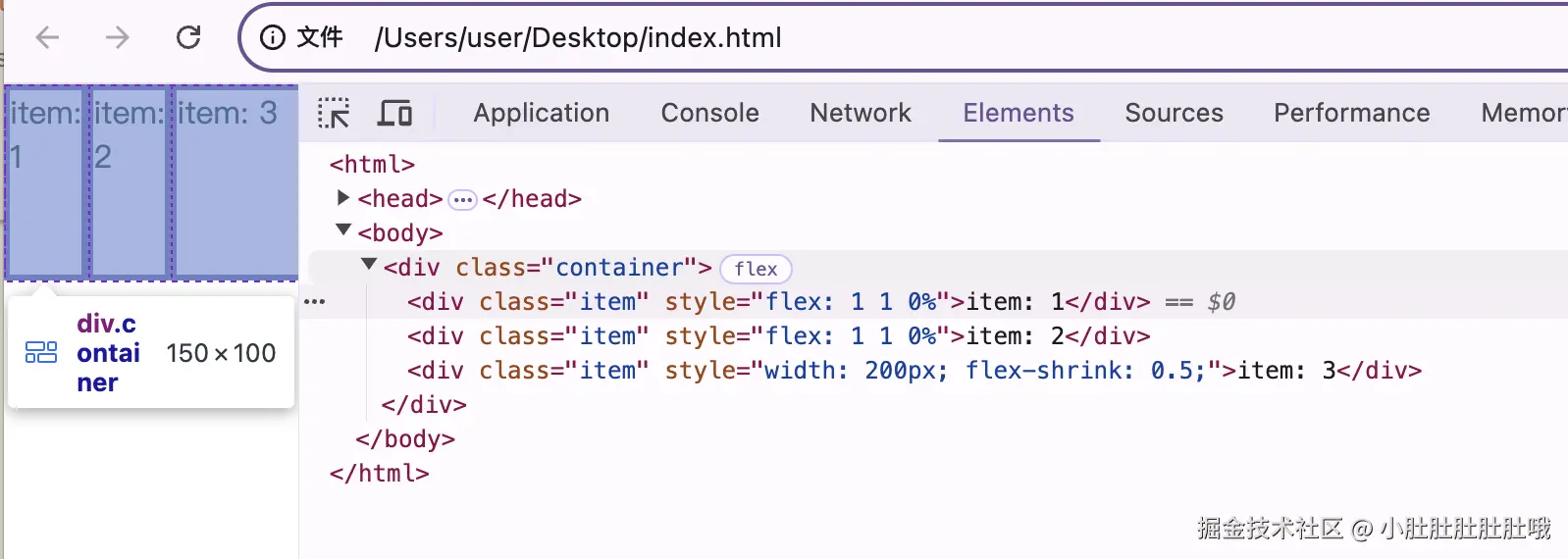Click the div.container label in tooltip
The width and height of the screenshot is (1568, 559).
(x=108, y=353)
